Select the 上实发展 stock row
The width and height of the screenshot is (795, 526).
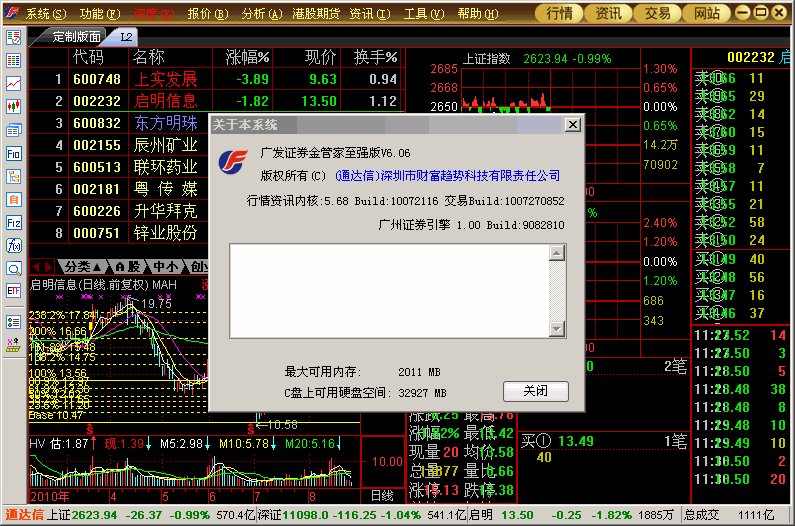pos(216,79)
